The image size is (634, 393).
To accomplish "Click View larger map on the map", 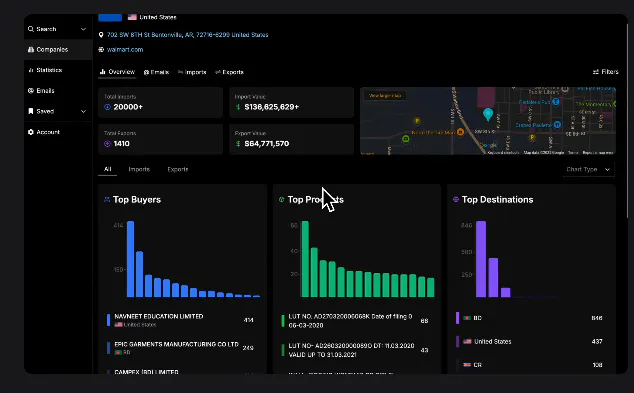I will [385, 96].
